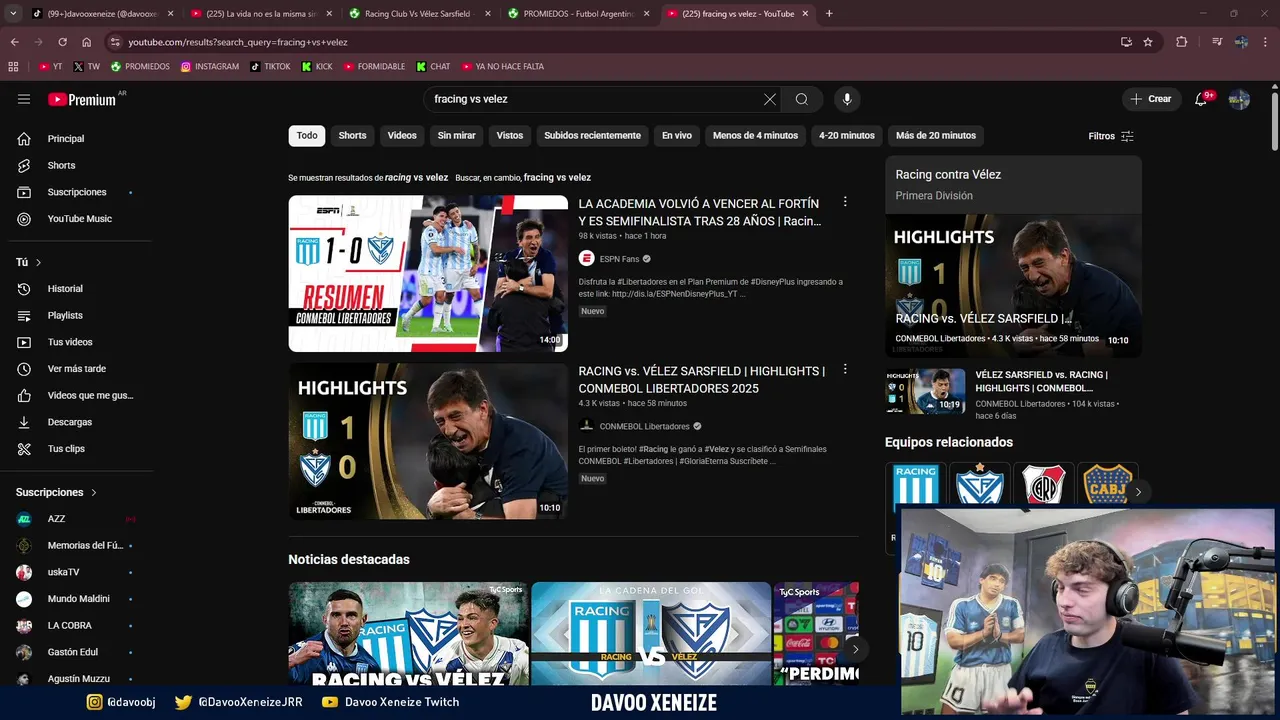Select the Videos filter chip
The height and width of the screenshot is (720, 1280).
coord(402,136)
